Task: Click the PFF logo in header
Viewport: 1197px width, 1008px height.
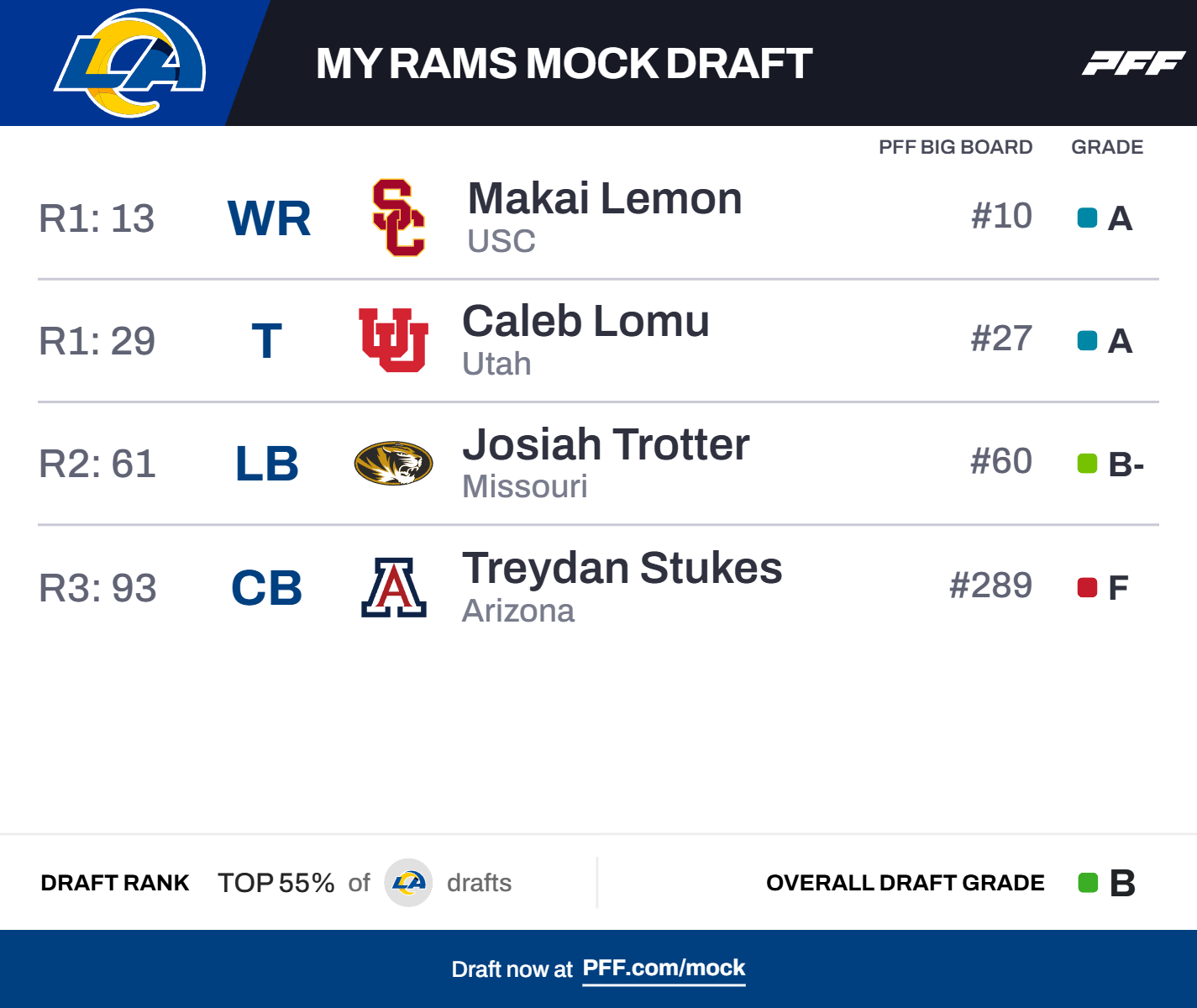Action: [x=1133, y=63]
